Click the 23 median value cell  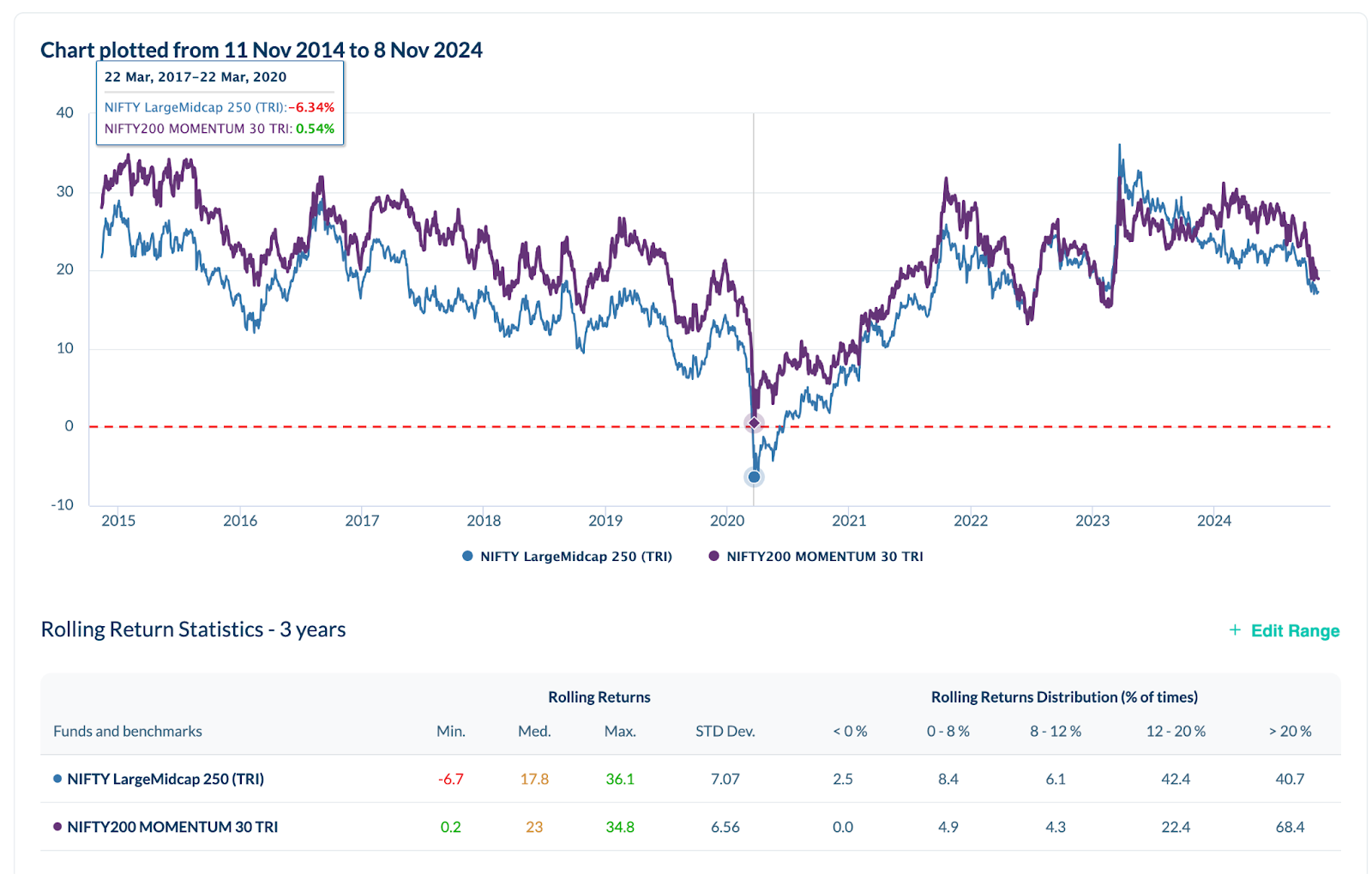click(x=534, y=827)
